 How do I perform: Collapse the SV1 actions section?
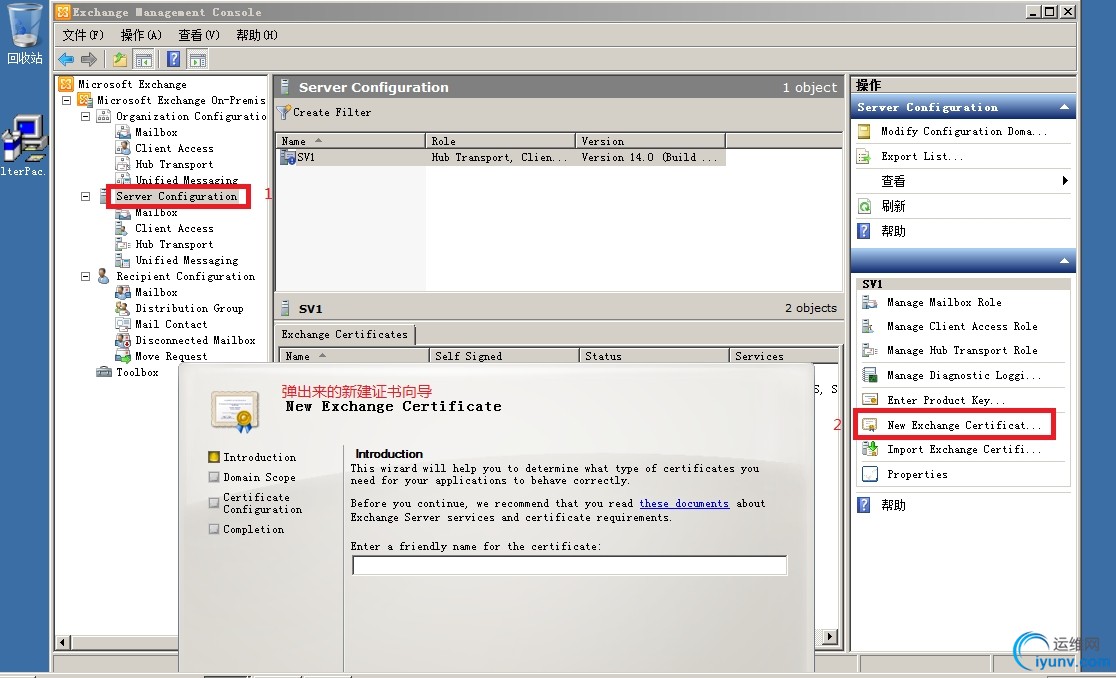1064,261
